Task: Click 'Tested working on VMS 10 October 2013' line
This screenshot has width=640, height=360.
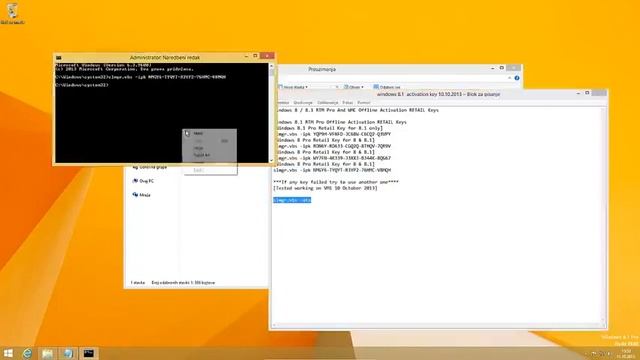Action: coord(325,188)
